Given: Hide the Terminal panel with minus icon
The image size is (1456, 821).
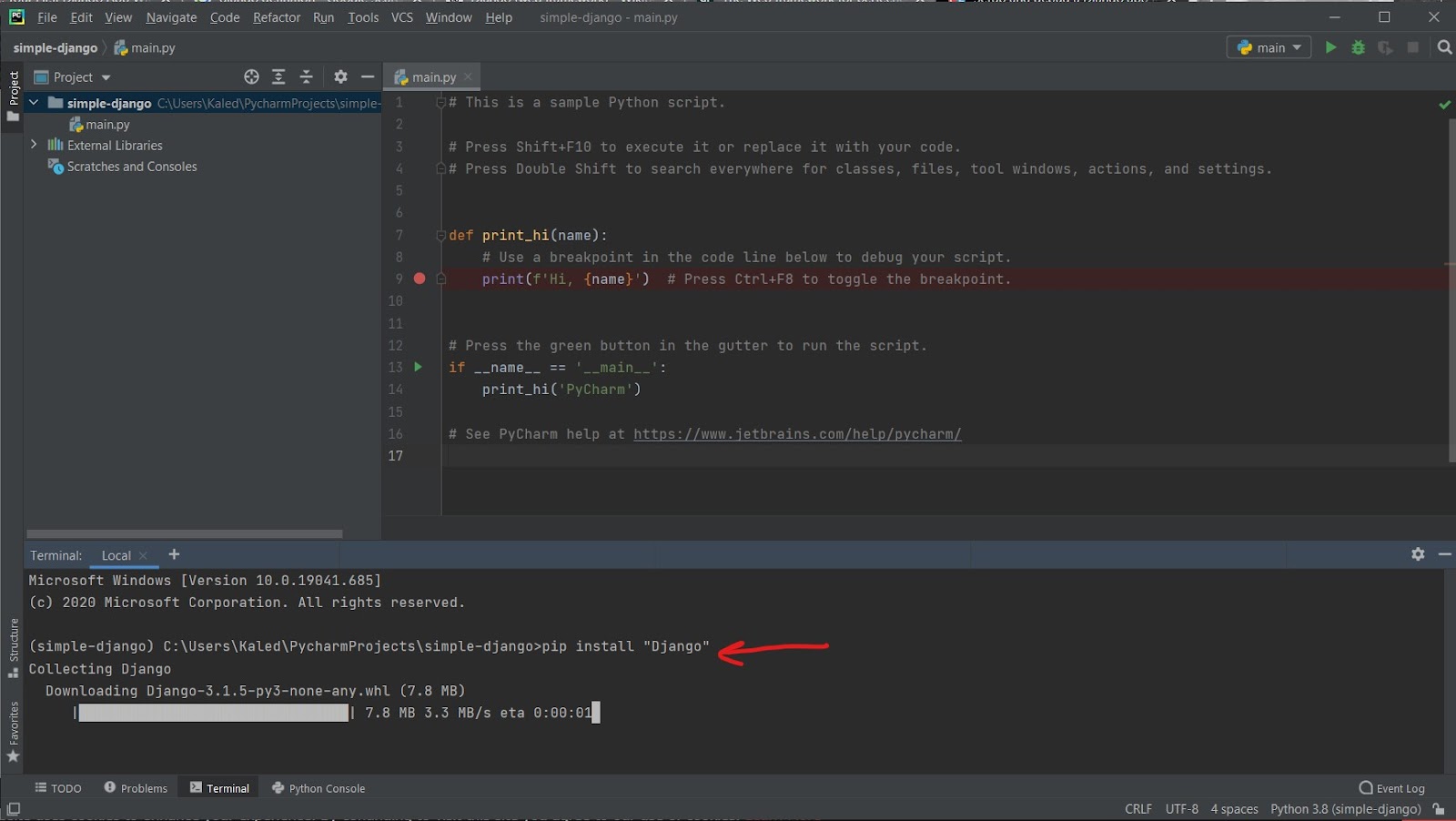Looking at the screenshot, I should point(1444,554).
